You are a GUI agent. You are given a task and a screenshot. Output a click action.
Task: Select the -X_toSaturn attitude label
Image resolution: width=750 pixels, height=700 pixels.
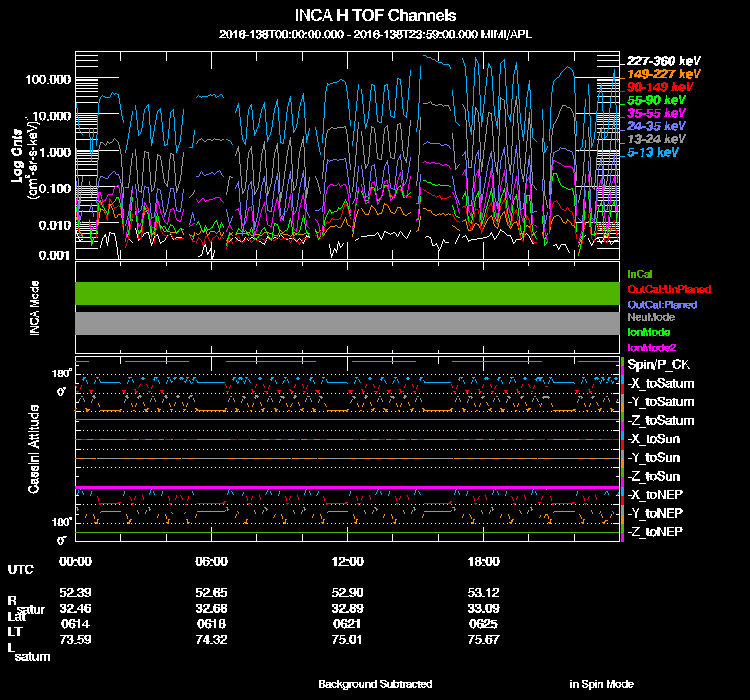(x=660, y=383)
